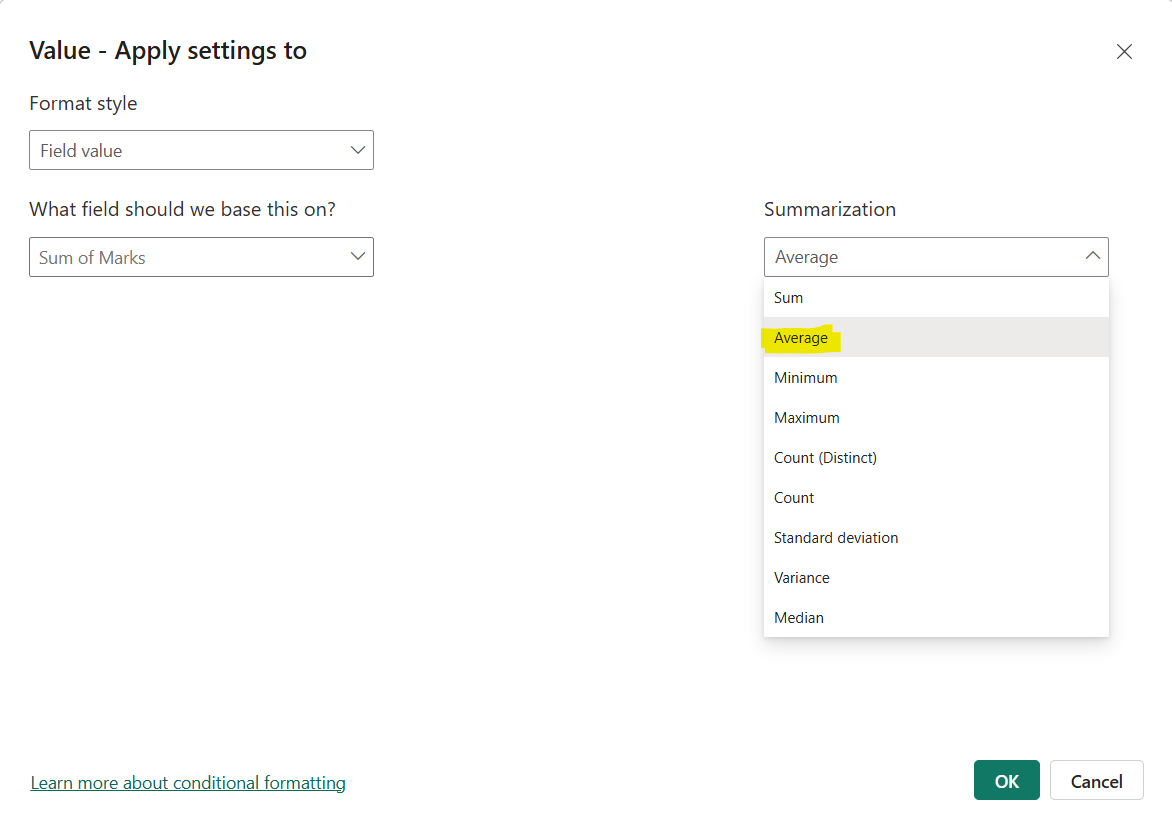The image size is (1172, 825).
Task: Open the conditional formatting help link
Action: pos(188,782)
